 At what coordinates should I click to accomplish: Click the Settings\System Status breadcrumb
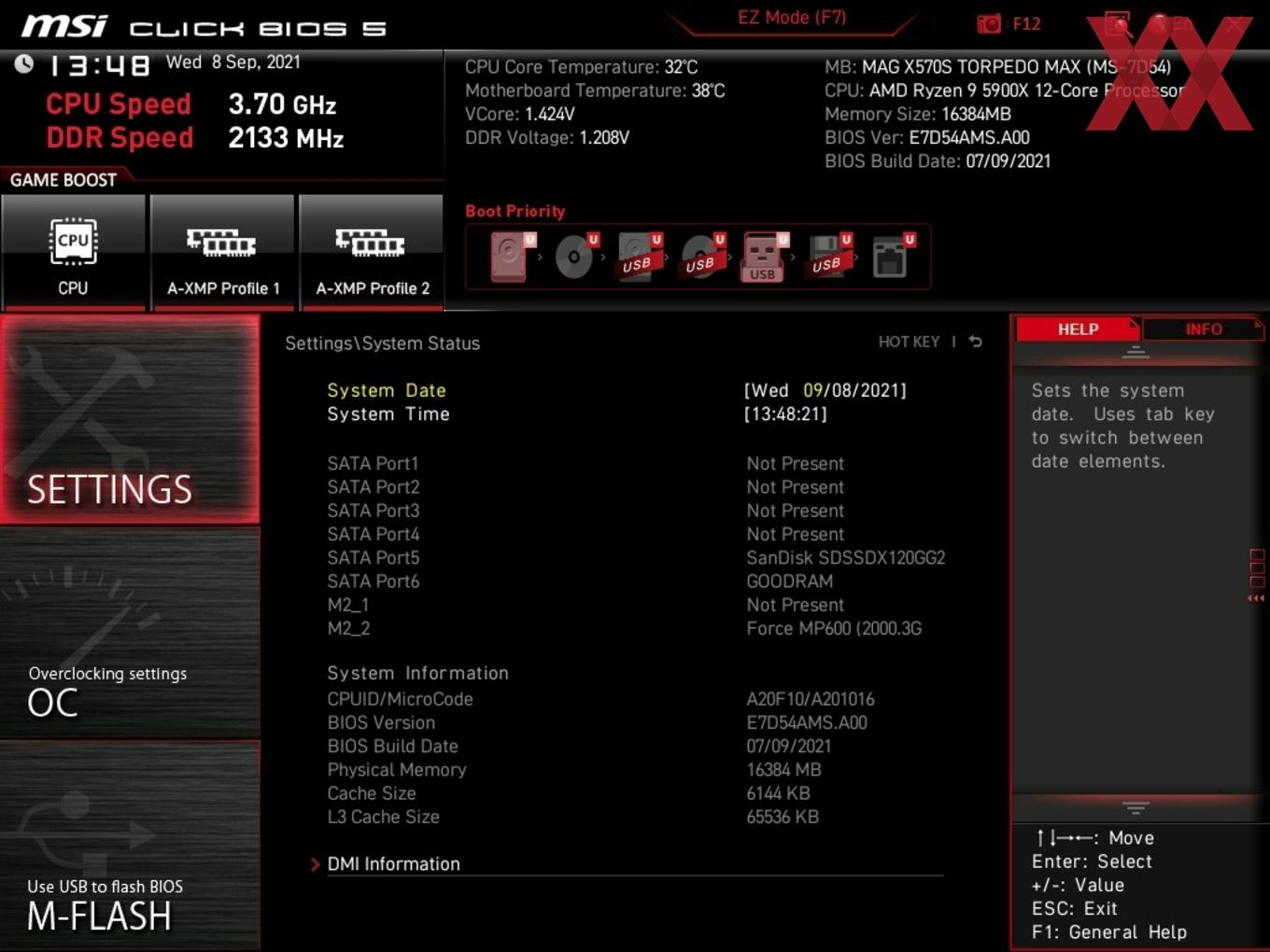[x=382, y=343]
